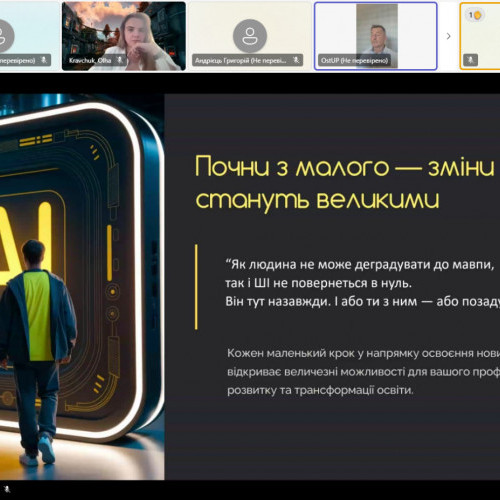
Task: Click the muted microphone icon in the bottom-left corner
Action: (7, 489)
